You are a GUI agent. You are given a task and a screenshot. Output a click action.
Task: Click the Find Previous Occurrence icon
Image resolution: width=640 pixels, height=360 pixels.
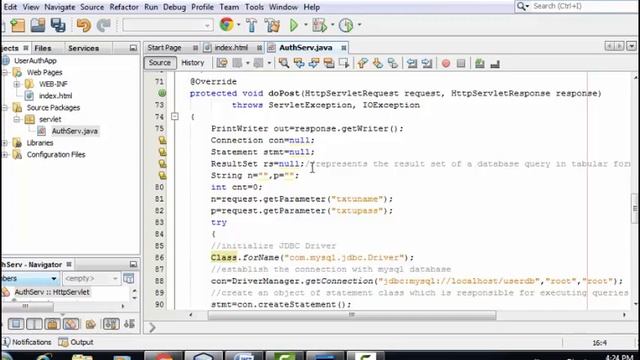click(299, 63)
